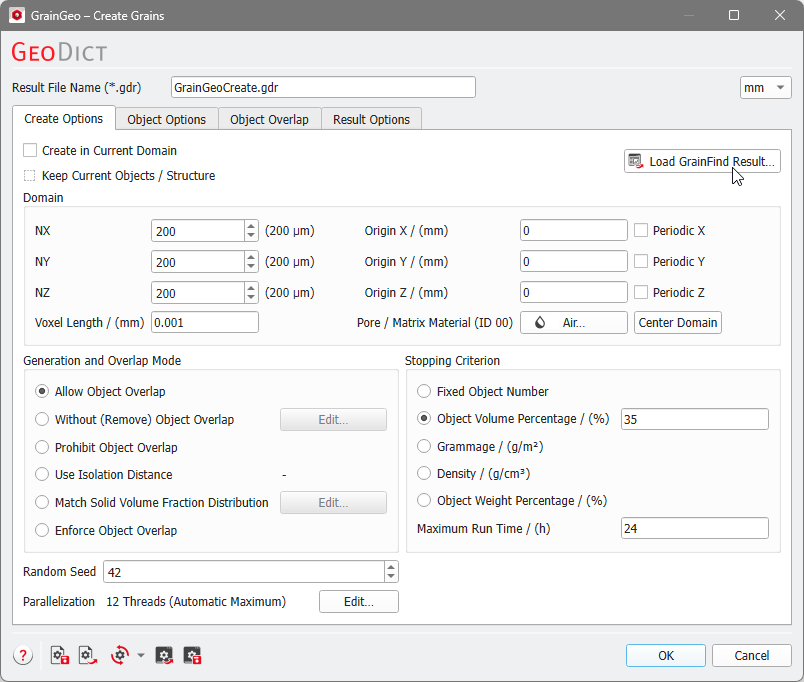The width and height of the screenshot is (804, 682).
Task: Click the reset settings gear icon
Action: 120,655
